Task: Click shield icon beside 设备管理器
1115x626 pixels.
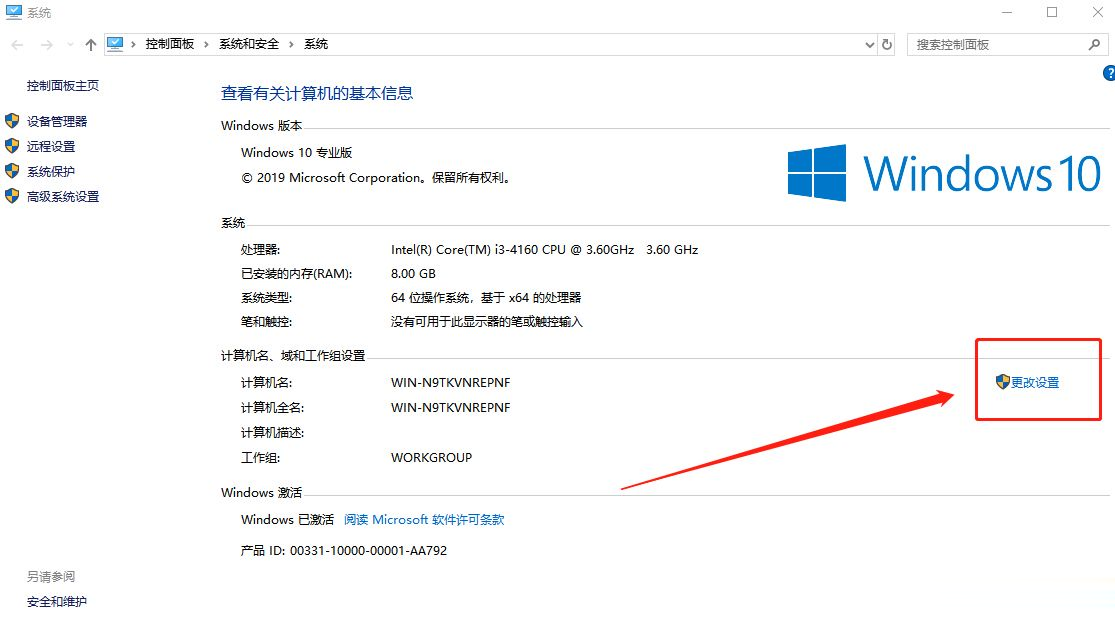Action: 12,121
